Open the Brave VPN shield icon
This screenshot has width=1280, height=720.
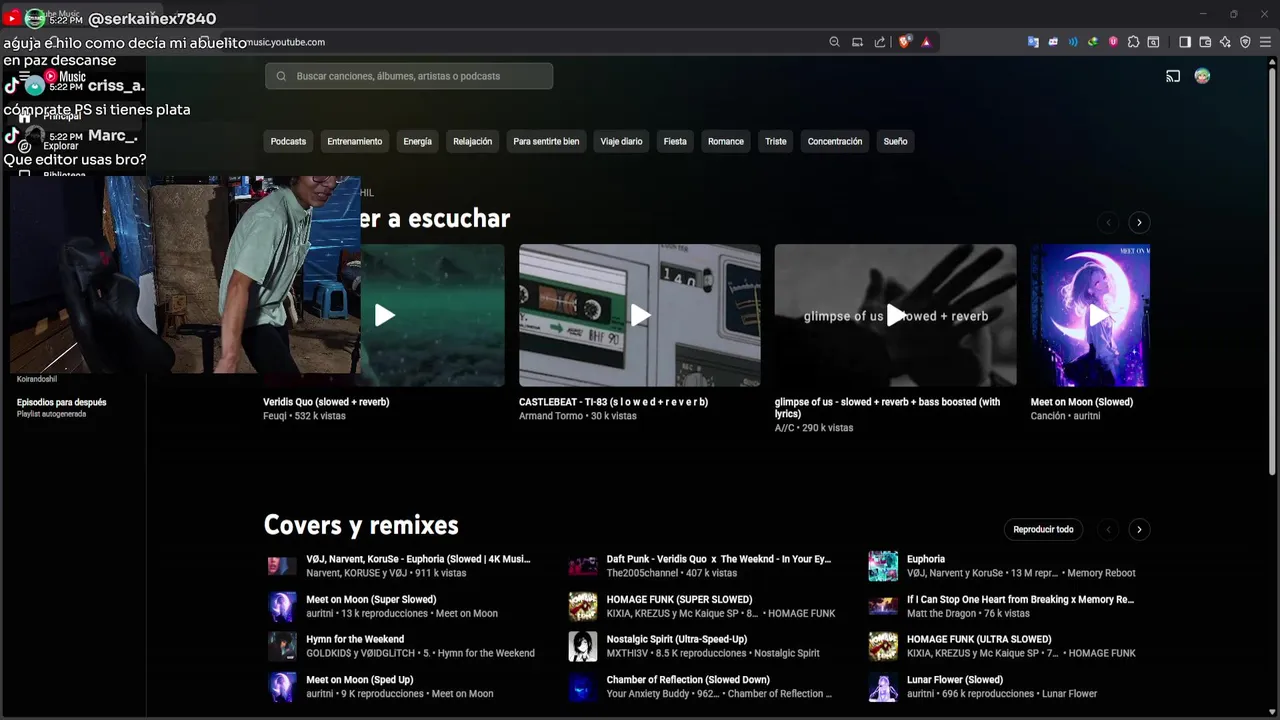click(x=1245, y=42)
